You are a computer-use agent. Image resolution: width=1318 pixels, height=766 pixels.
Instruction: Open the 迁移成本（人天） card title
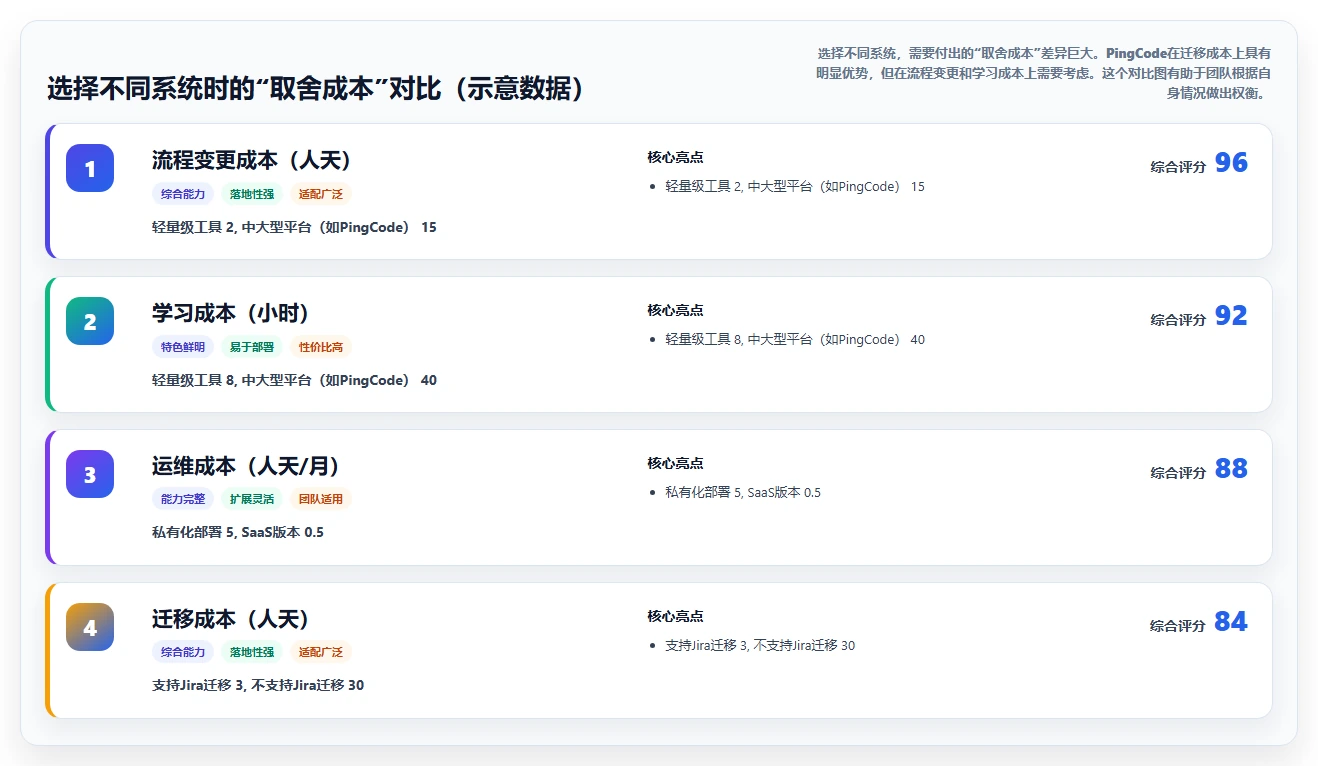[x=231, y=619]
